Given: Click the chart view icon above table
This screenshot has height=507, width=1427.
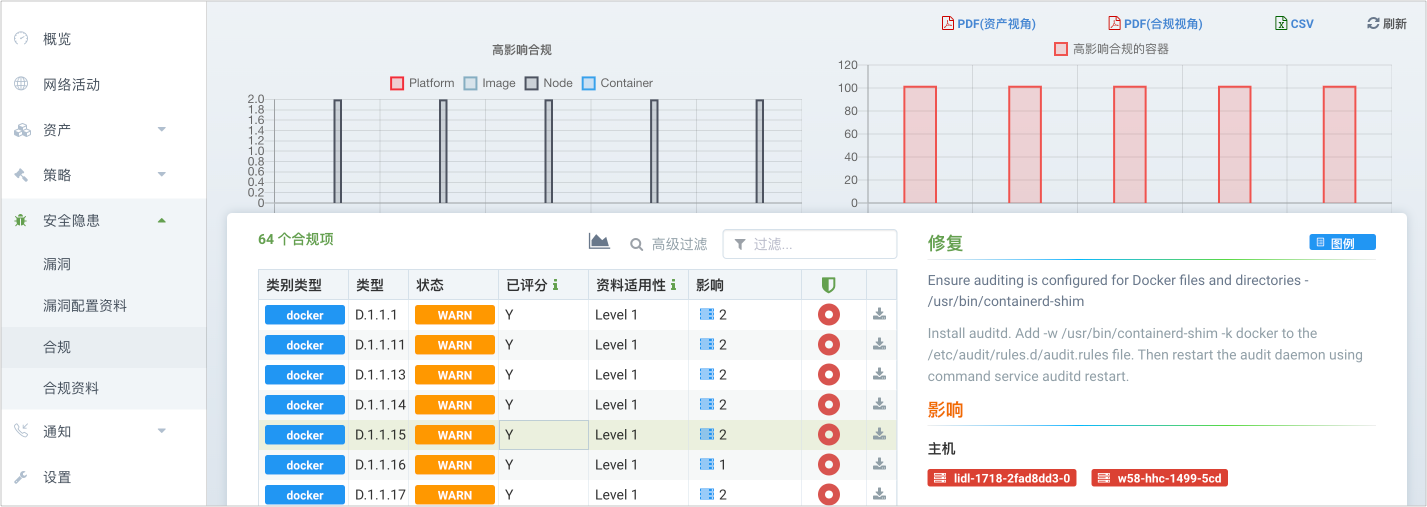Looking at the screenshot, I should click(x=599, y=242).
